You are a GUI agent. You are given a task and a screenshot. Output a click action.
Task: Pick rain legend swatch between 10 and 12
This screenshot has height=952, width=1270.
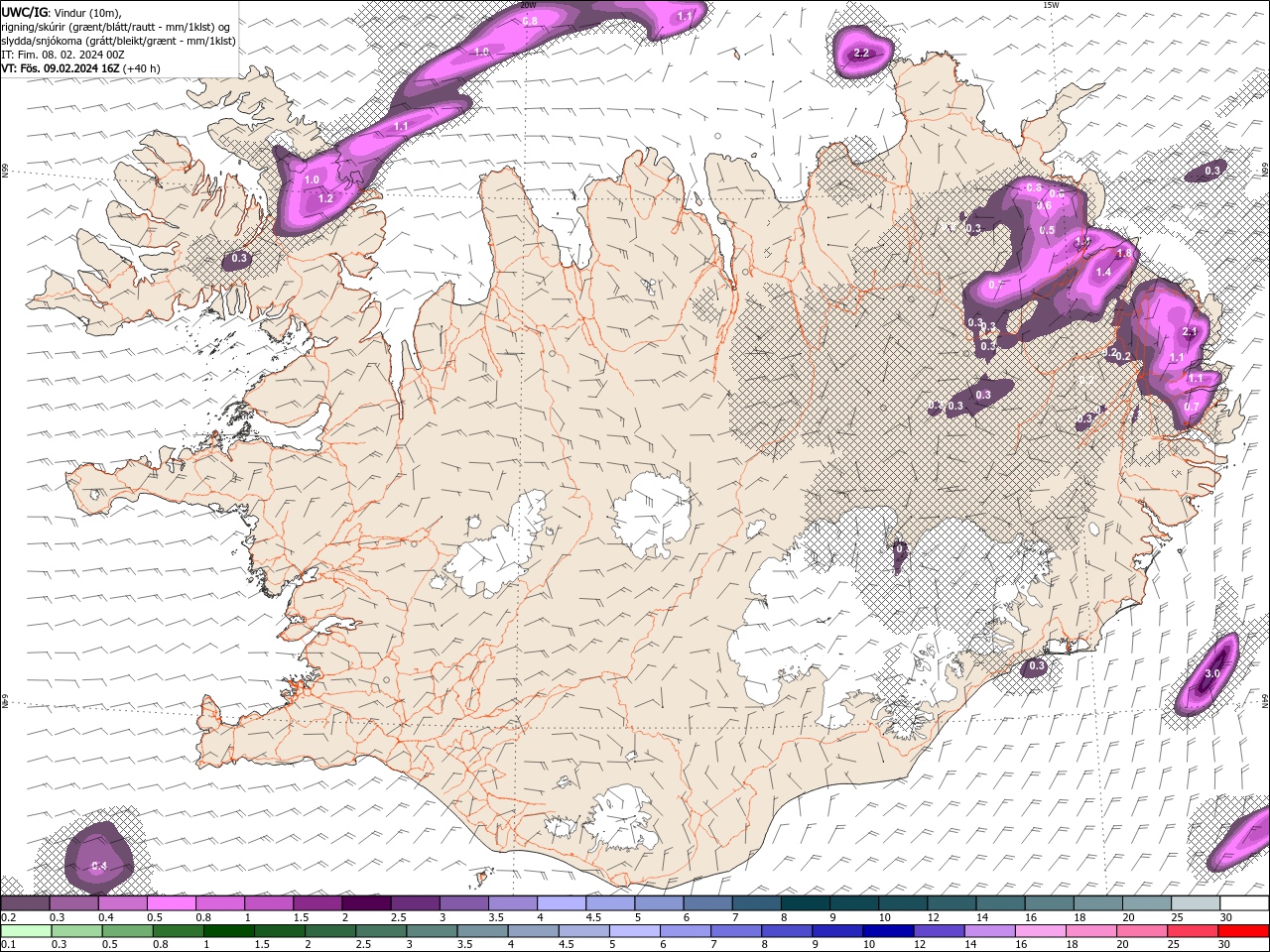[x=887, y=931]
